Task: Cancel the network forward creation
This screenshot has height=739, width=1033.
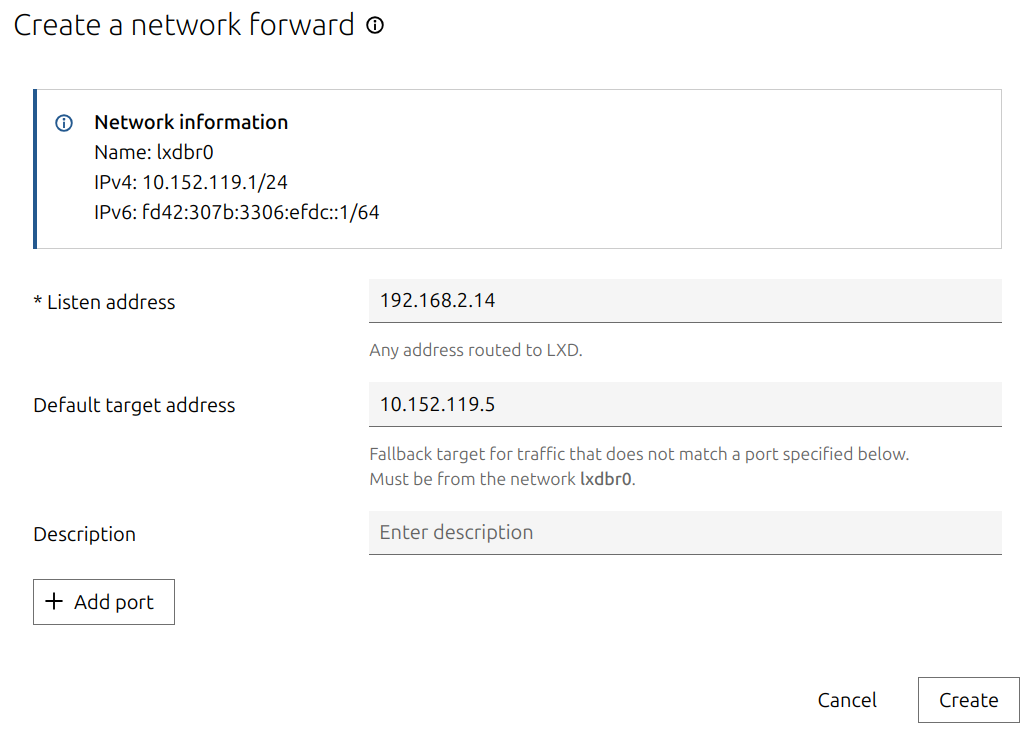Action: point(847,700)
